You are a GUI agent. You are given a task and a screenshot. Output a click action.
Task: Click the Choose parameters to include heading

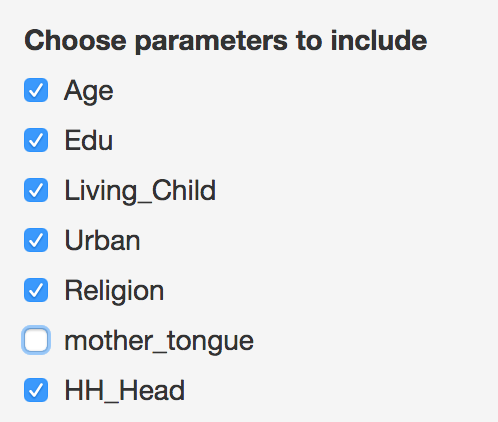(226, 41)
